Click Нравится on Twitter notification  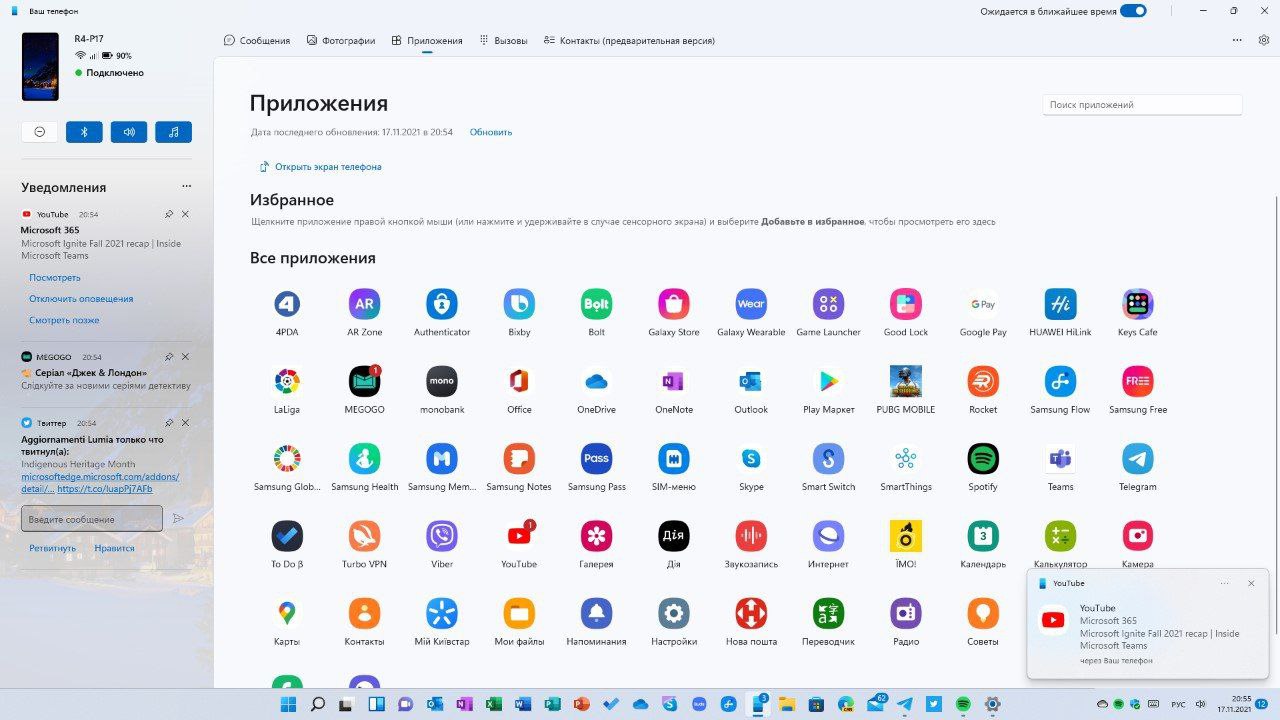point(114,548)
